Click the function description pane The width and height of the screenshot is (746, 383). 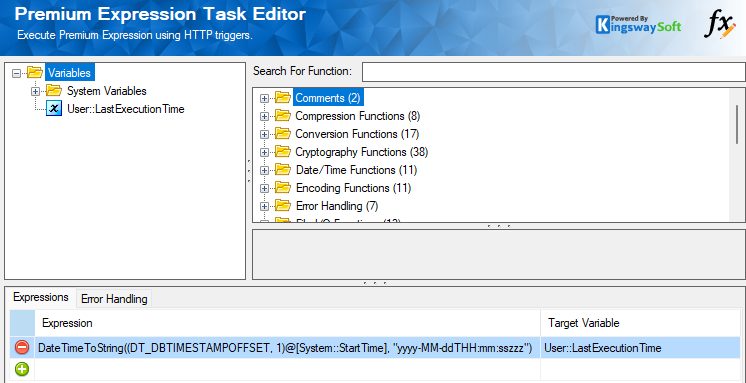(x=499, y=255)
